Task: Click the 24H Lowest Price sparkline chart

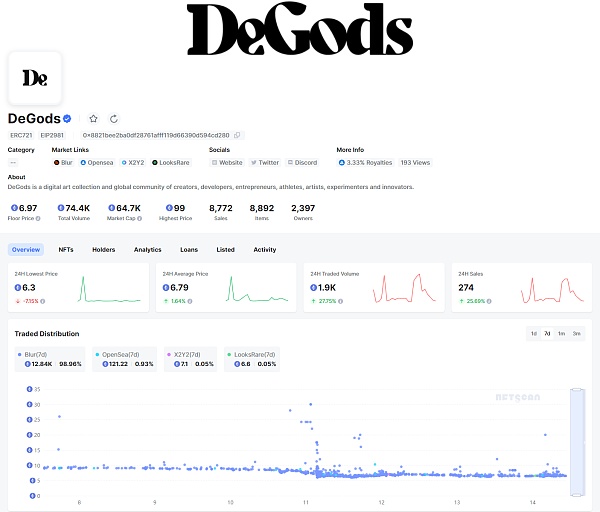Action: pos(109,290)
